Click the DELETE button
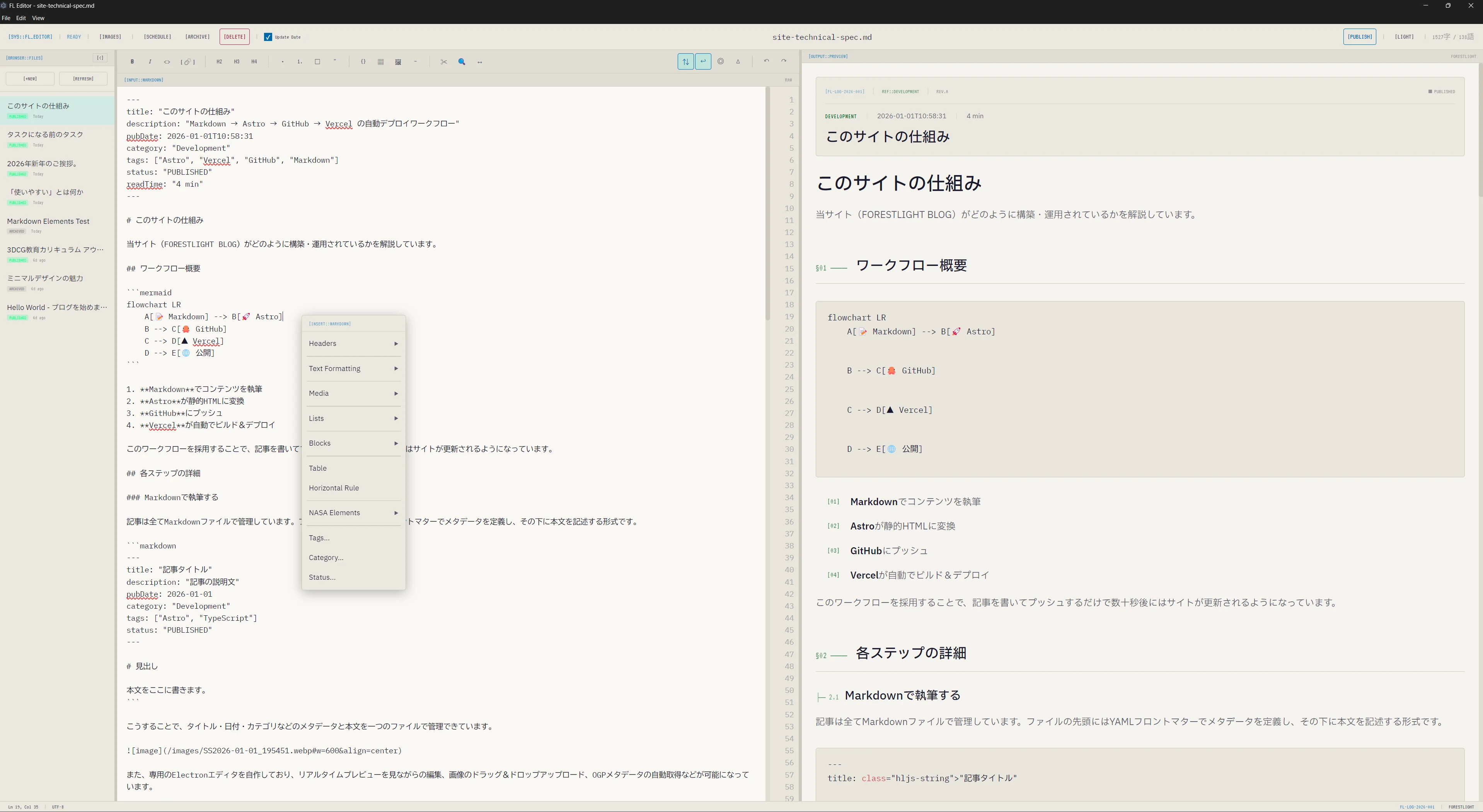Image resolution: width=1483 pixels, height=812 pixels. (234, 37)
